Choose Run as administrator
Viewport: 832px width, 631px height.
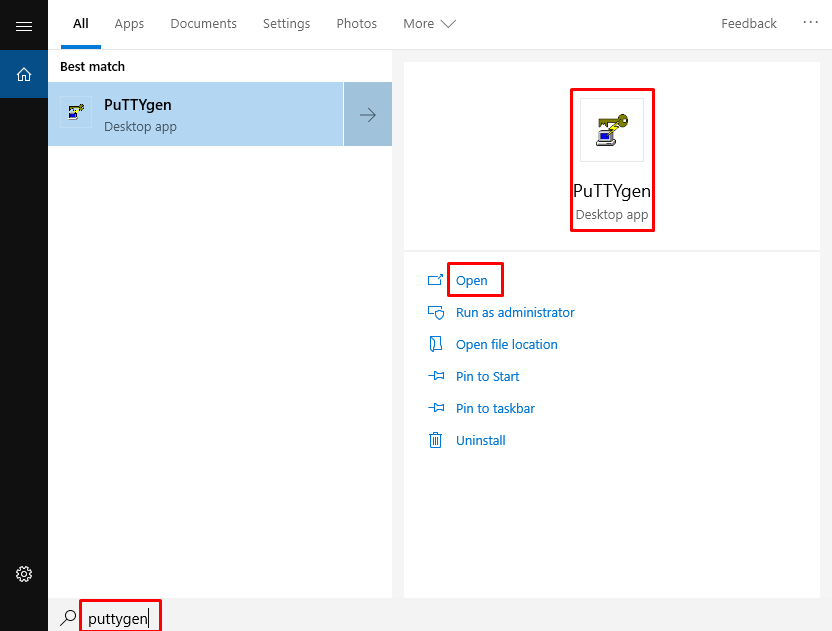coord(515,313)
